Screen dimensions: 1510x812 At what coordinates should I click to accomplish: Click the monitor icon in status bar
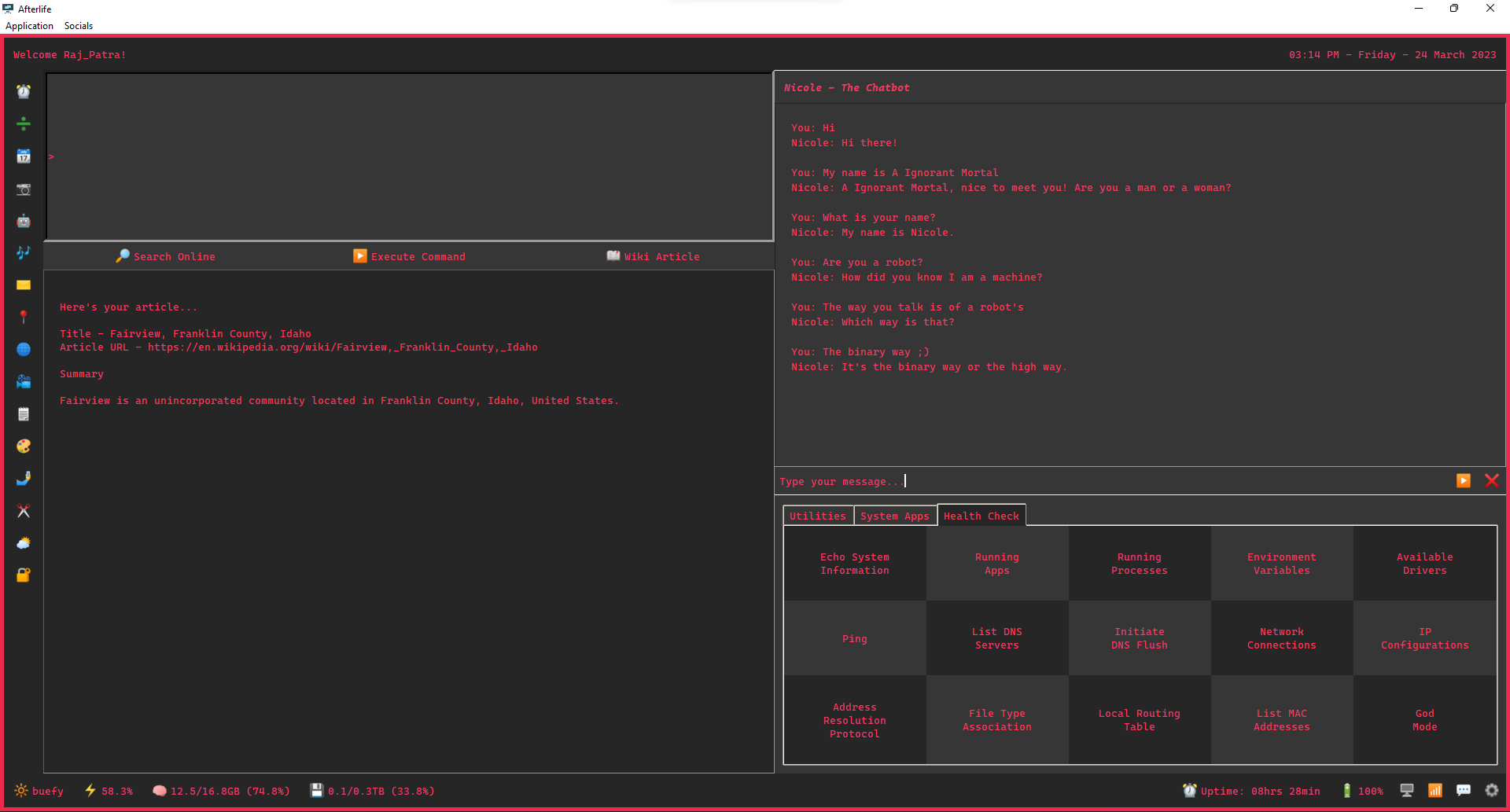1407,790
